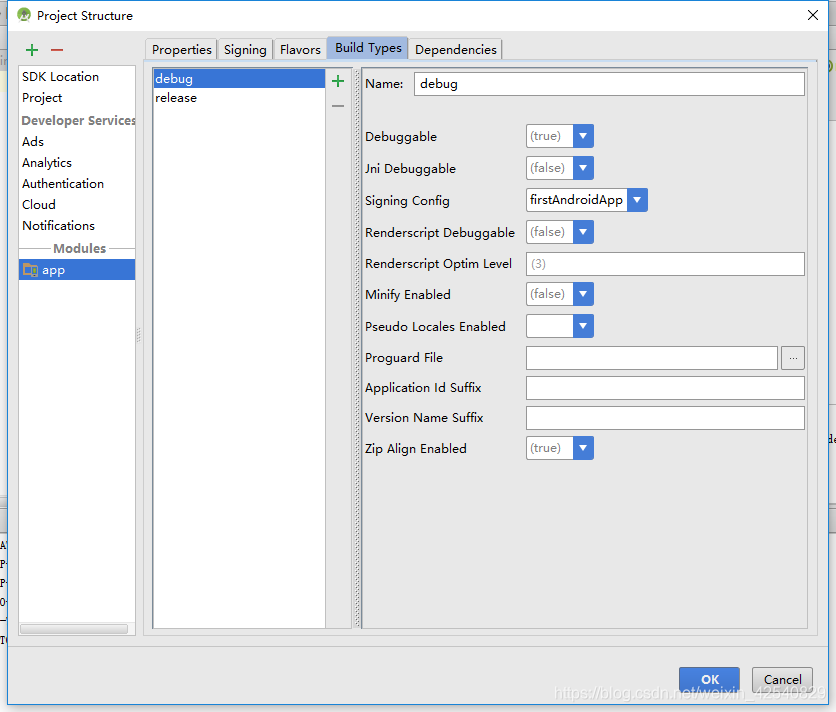Switch to the Signing tab

coord(245,50)
